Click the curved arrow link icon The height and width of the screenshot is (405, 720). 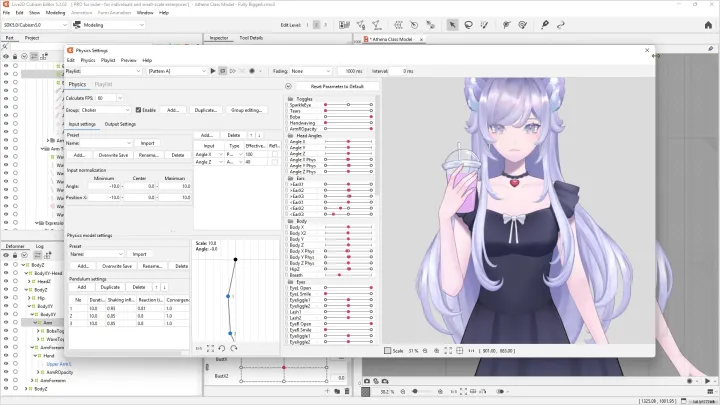point(561,25)
